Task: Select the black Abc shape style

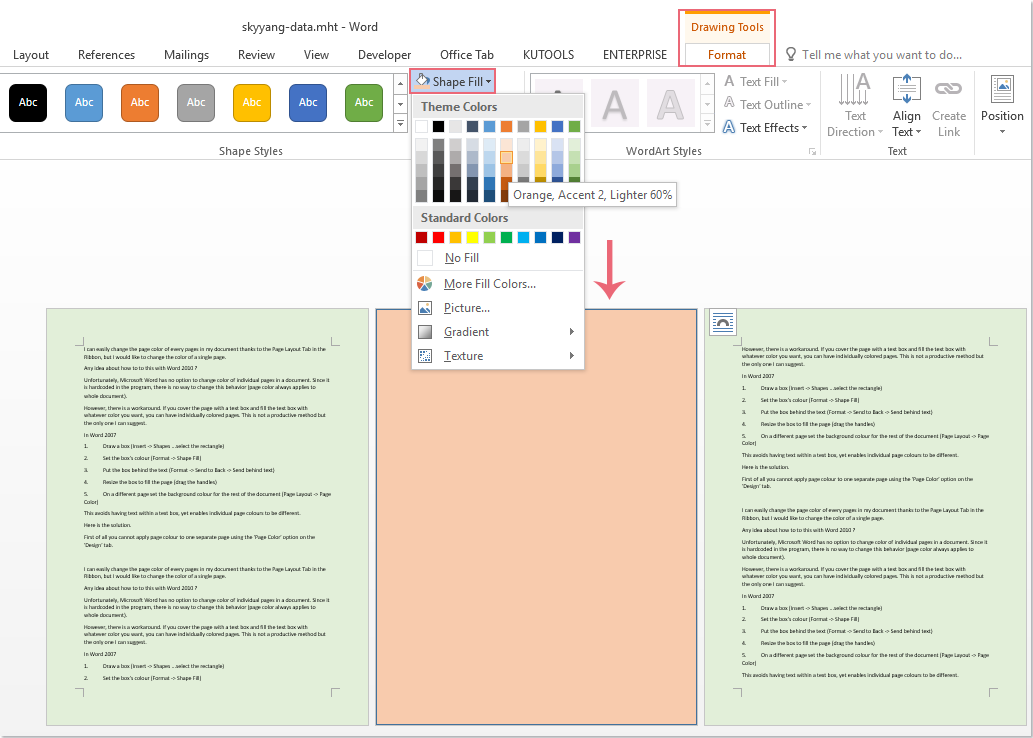Action: point(28,102)
